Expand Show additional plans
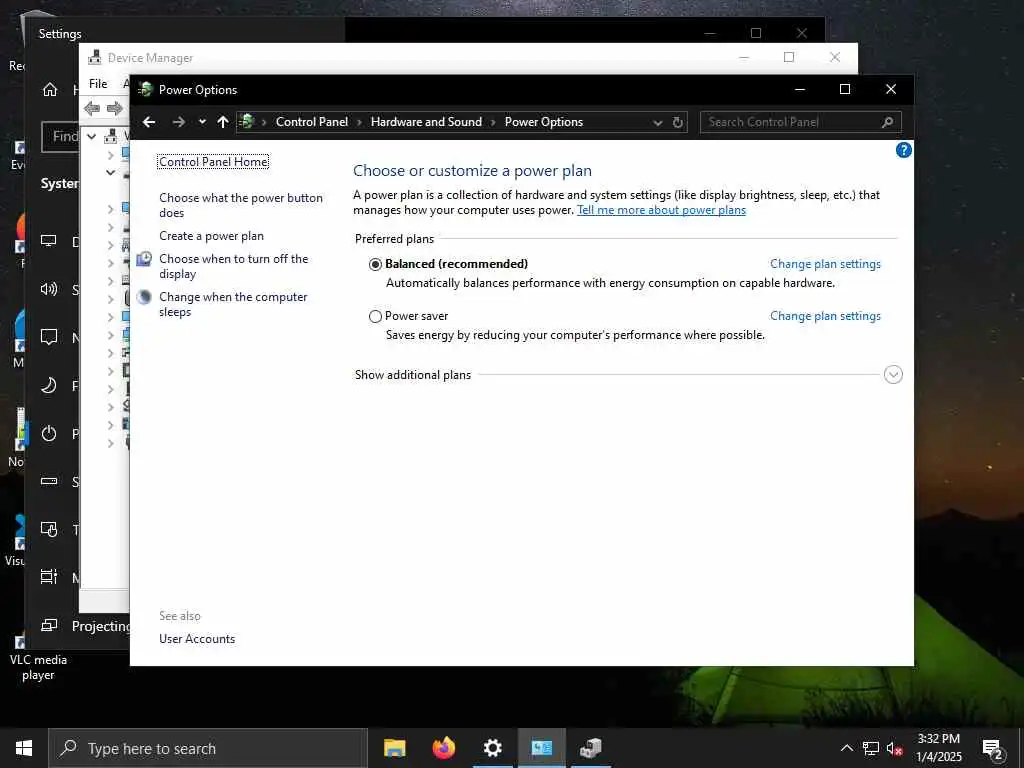 [x=893, y=374]
